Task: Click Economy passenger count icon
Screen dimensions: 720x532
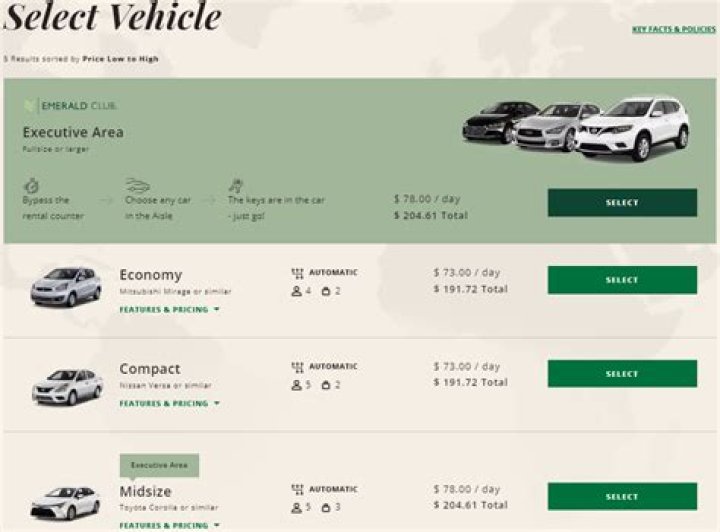Action: (x=296, y=291)
